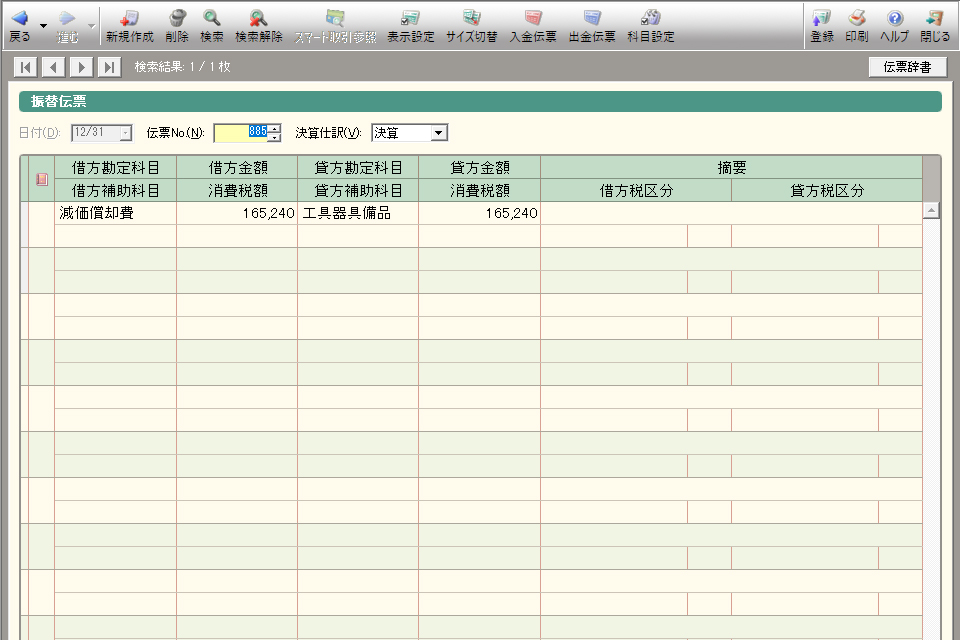This screenshot has height=640, width=960.
Task: Create a new slip with 新規作成
Action: (129, 26)
